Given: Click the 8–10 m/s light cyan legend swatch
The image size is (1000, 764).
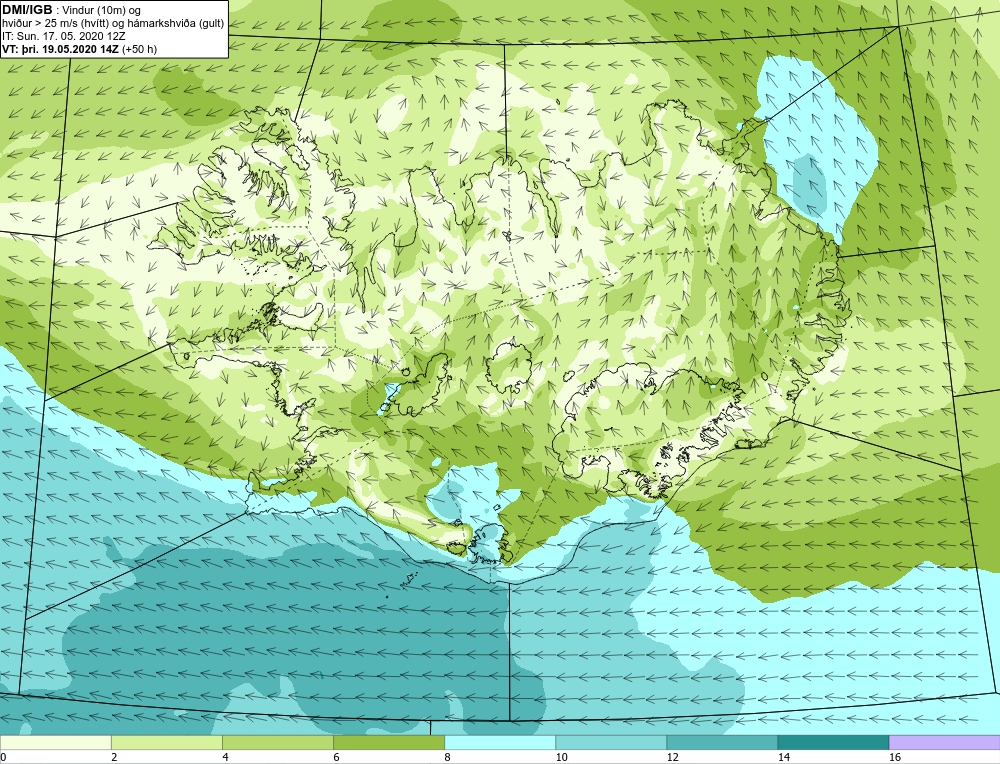Looking at the screenshot, I should tap(500, 742).
